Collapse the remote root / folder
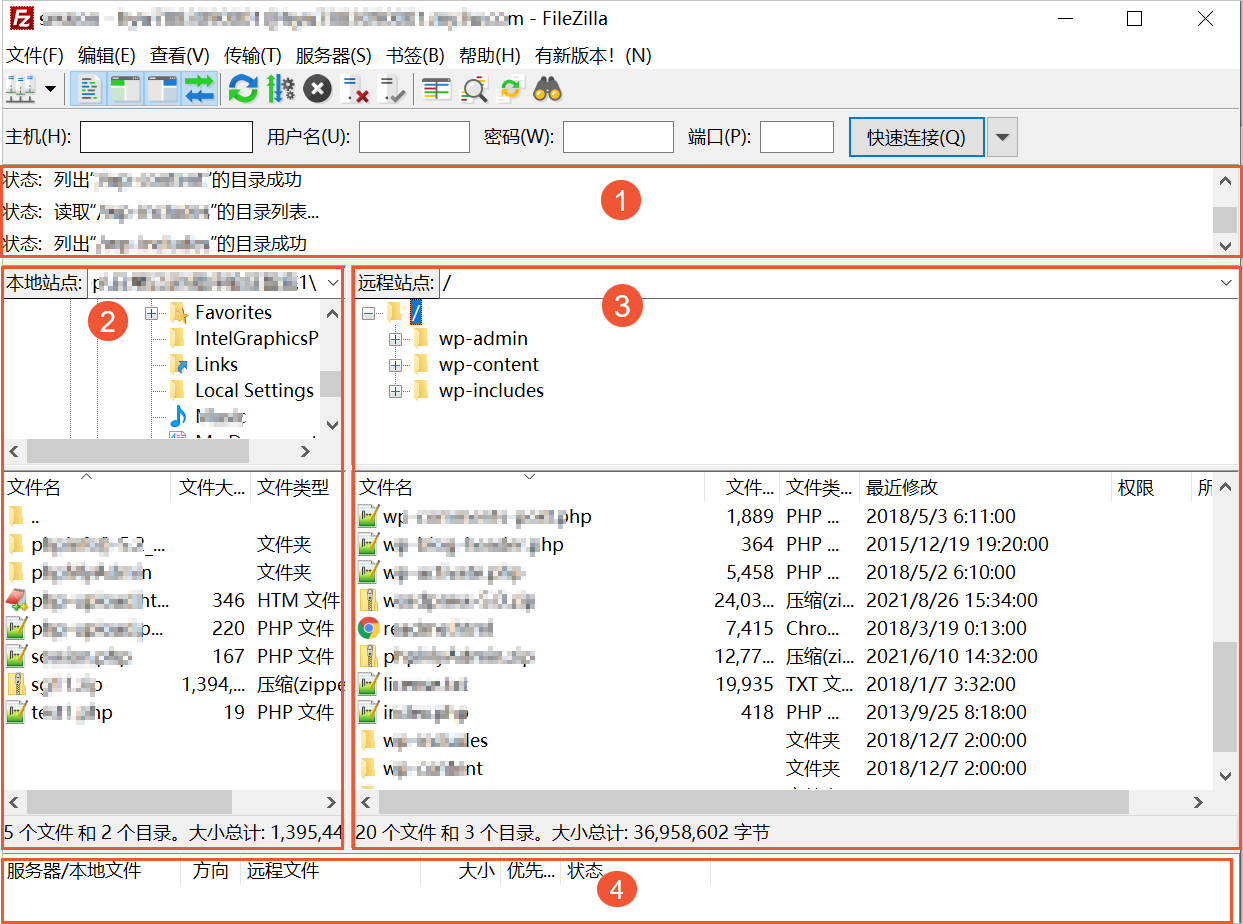The height and width of the screenshot is (924, 1243). (x=369, y=313)
